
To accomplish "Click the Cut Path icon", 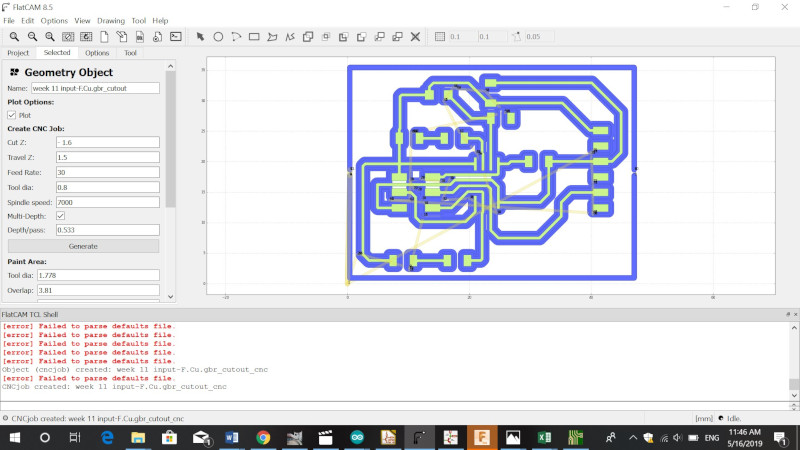I will tap(361, 37).
